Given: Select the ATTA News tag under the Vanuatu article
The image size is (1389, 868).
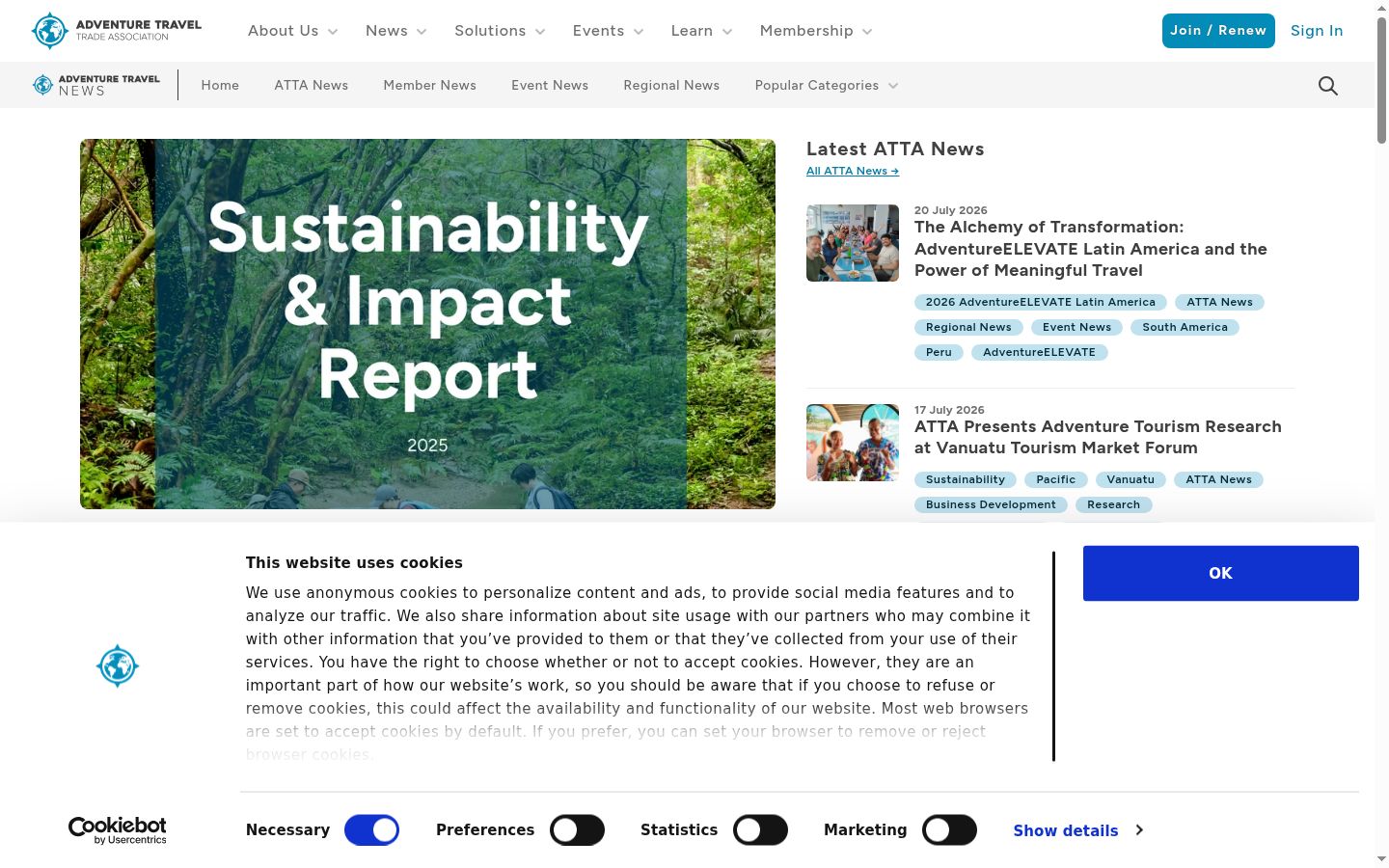Looking at the screenshot, I should (1218, 479).
